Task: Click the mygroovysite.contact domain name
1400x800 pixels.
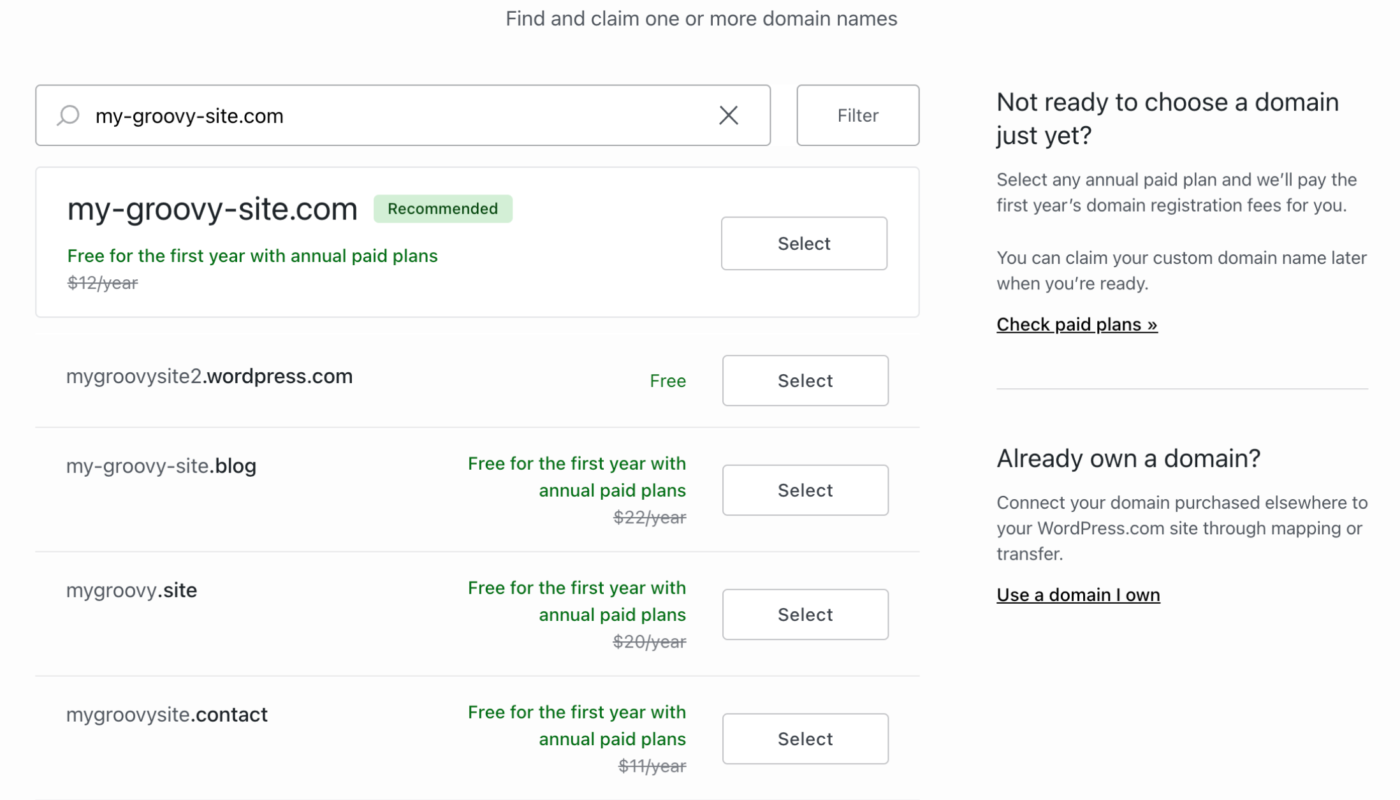Action: tap(167, 715)
